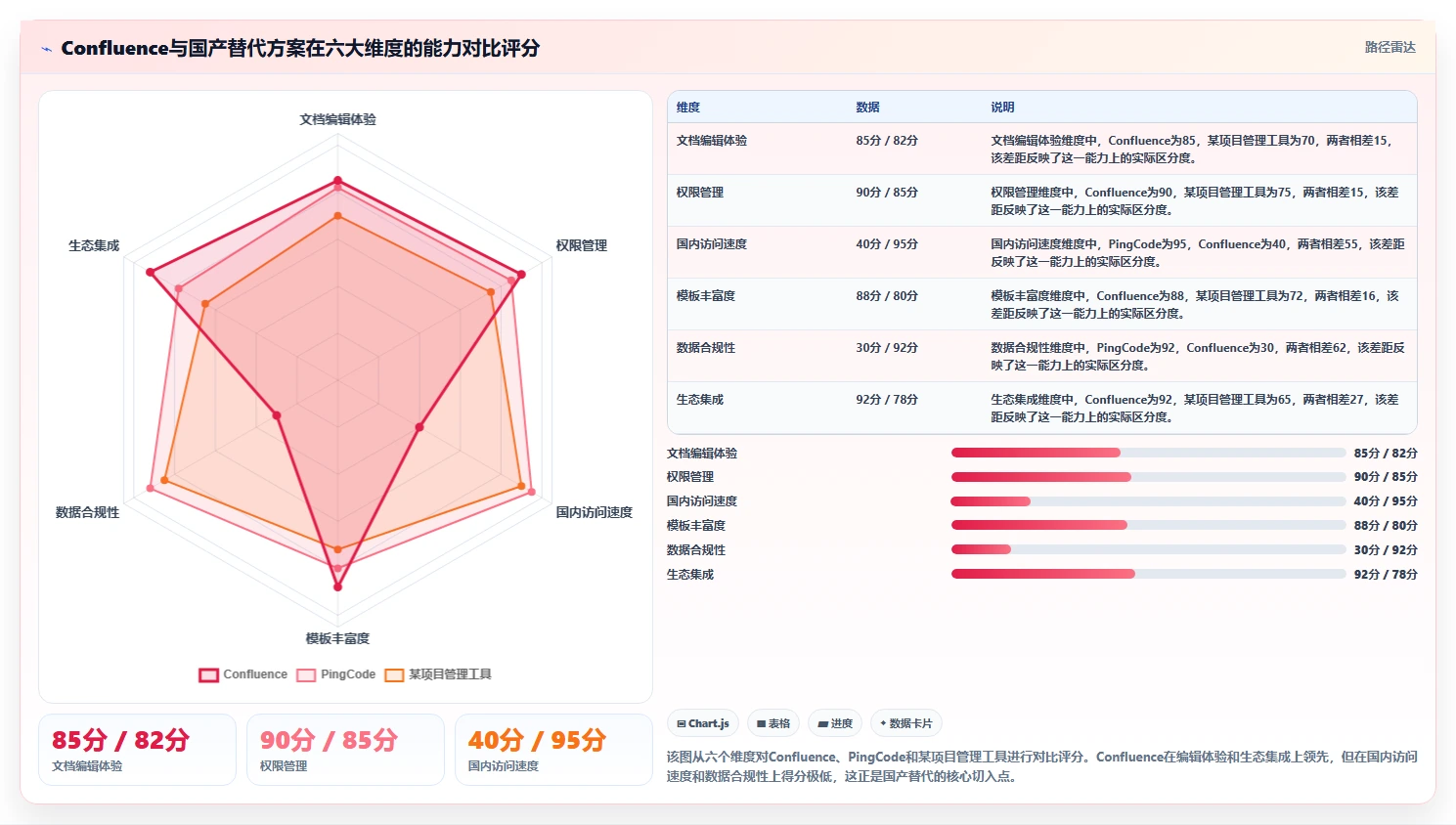Click the 88分 / 80分 value beside progress bar
Viewport: 1456px width, 825px height.
1386,526
